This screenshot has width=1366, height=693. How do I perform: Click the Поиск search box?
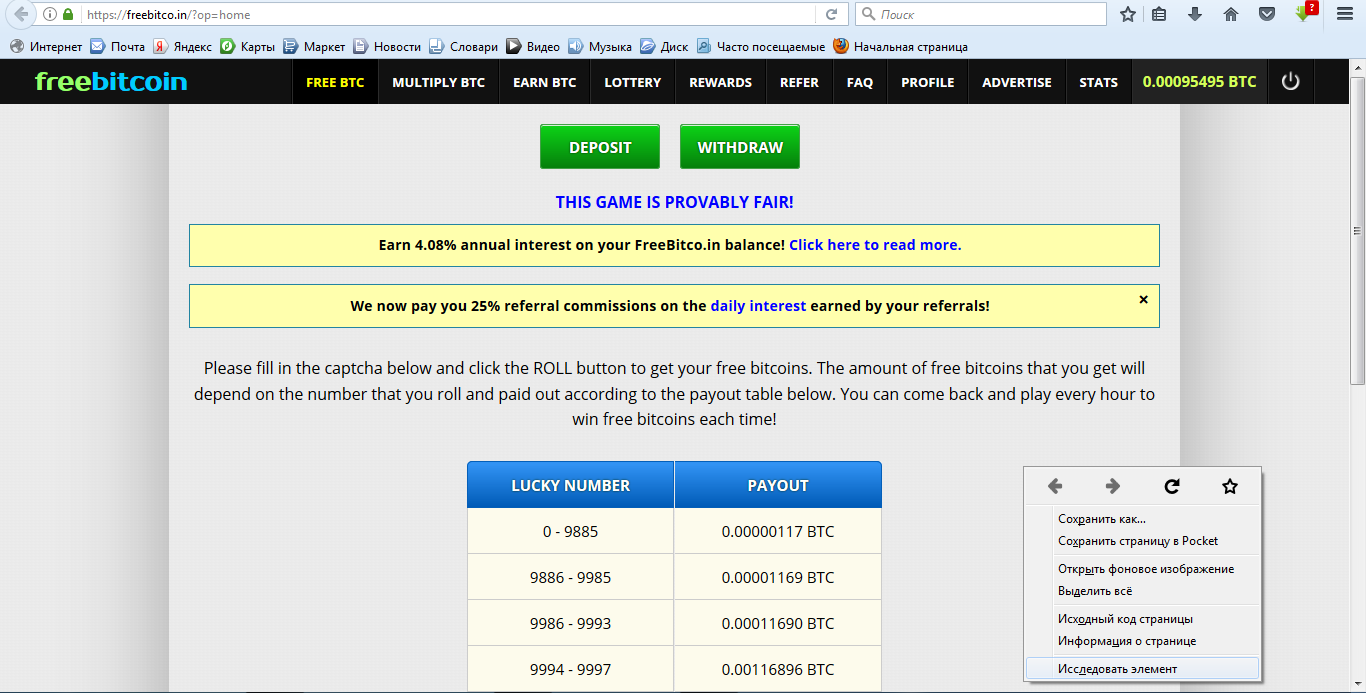pyautogui.click(x=980, y=15)
